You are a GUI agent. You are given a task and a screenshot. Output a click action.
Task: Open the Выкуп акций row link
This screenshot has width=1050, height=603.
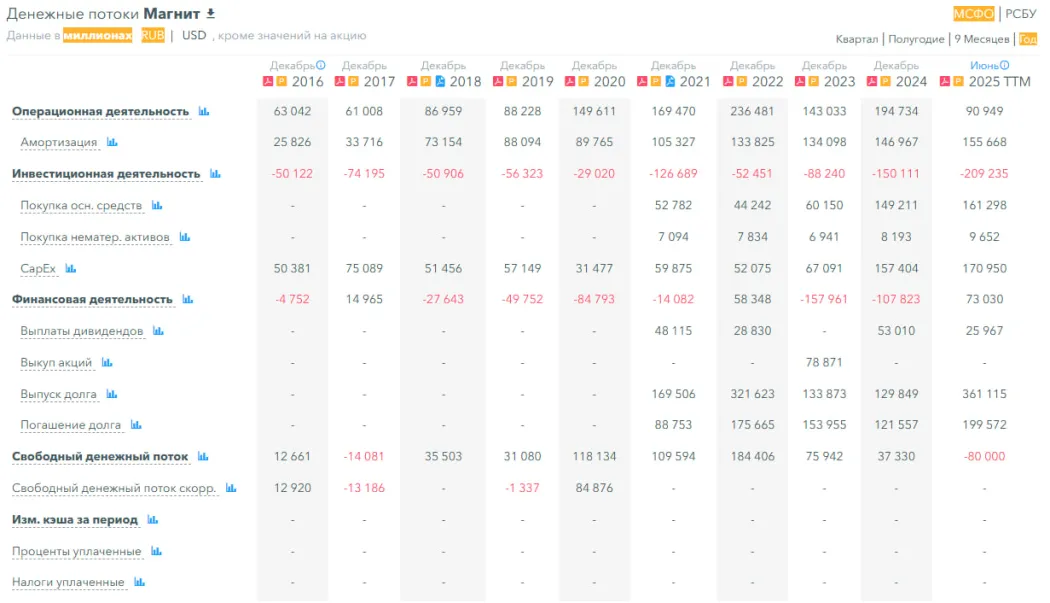(x=56, y=363)
